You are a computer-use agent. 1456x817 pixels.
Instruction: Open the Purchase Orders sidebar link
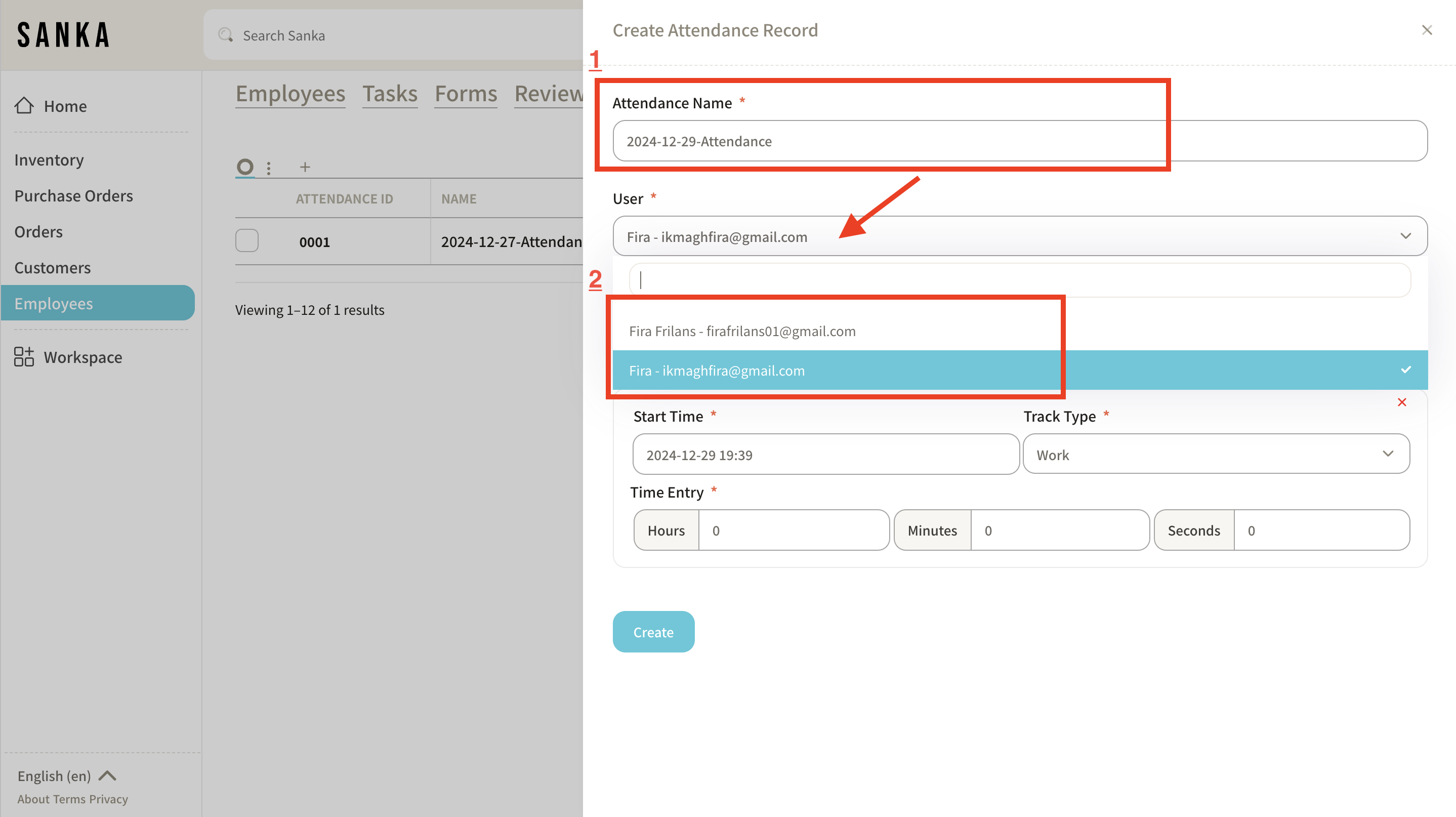pyautogui.click(x=73, y=195)
